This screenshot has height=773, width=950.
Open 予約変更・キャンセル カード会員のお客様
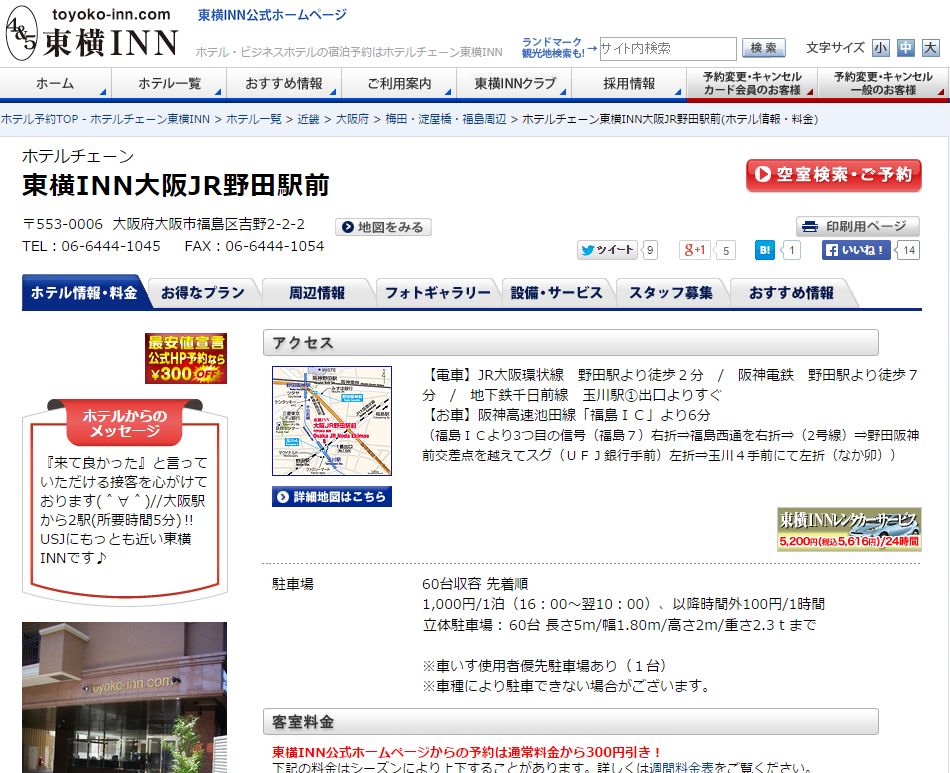pyautogui.click(x=752, y=83)
